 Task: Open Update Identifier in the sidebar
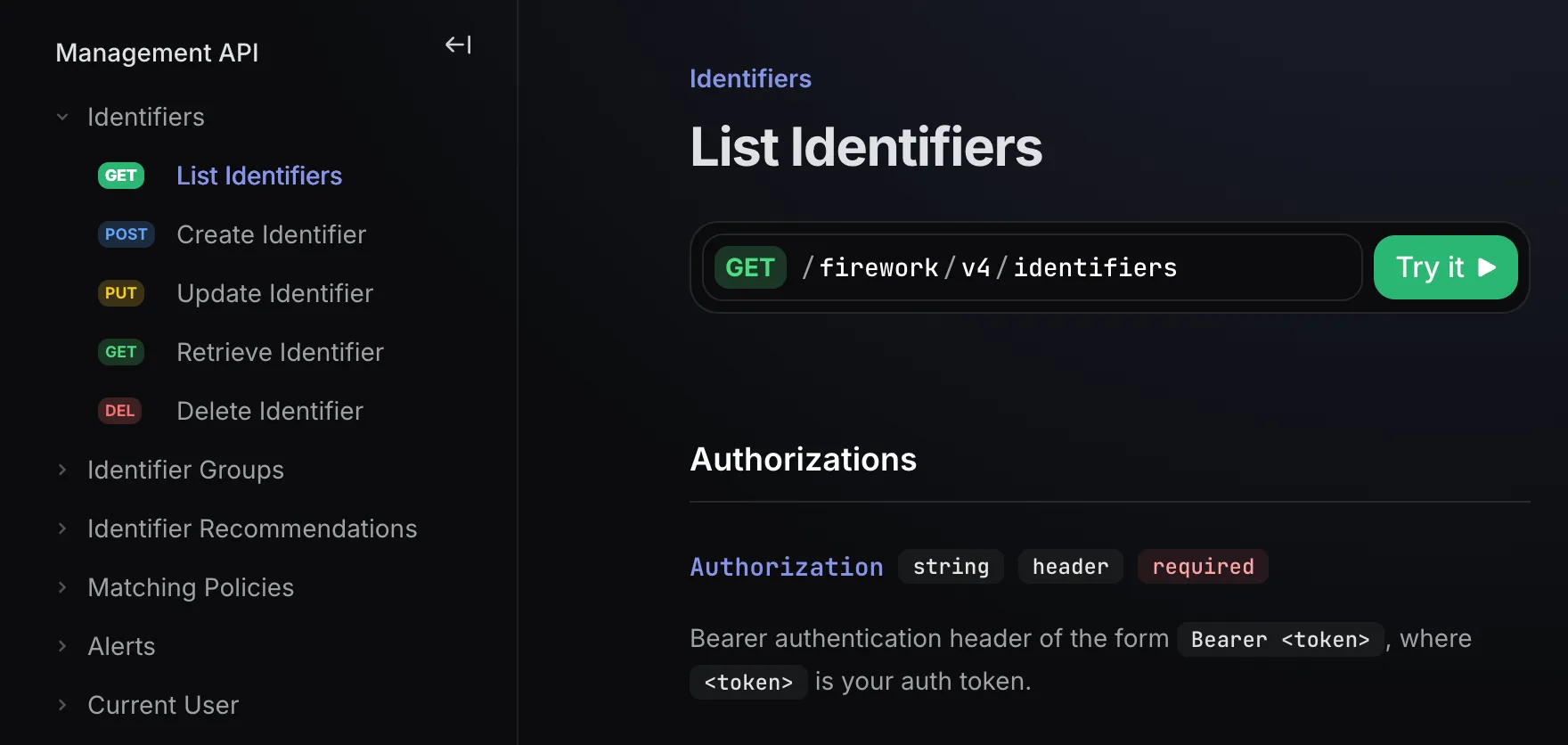pyautogui.click(x=274, y=293)
